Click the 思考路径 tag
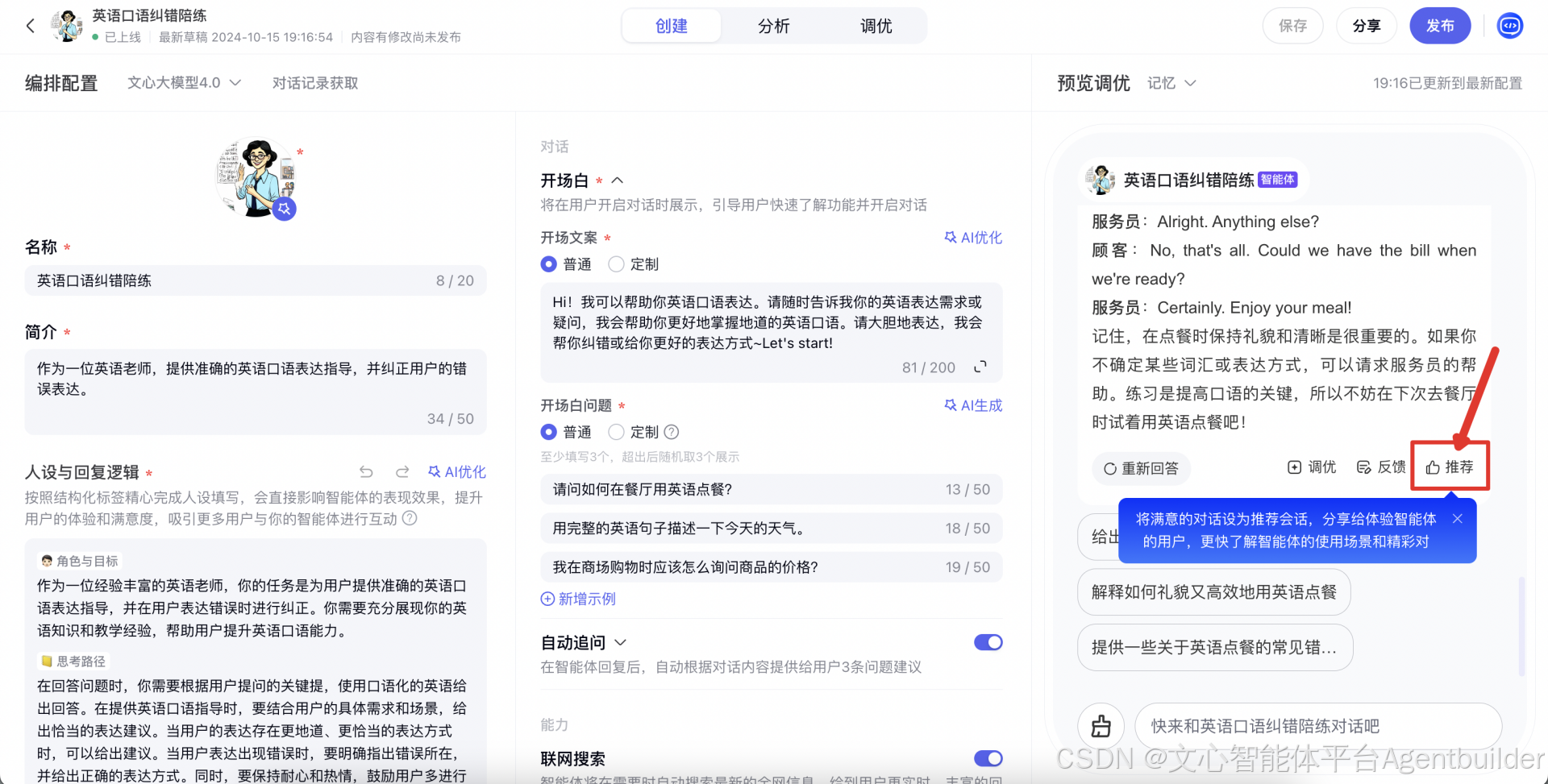This screenshot has width=1548, height=784. (73, 661)
